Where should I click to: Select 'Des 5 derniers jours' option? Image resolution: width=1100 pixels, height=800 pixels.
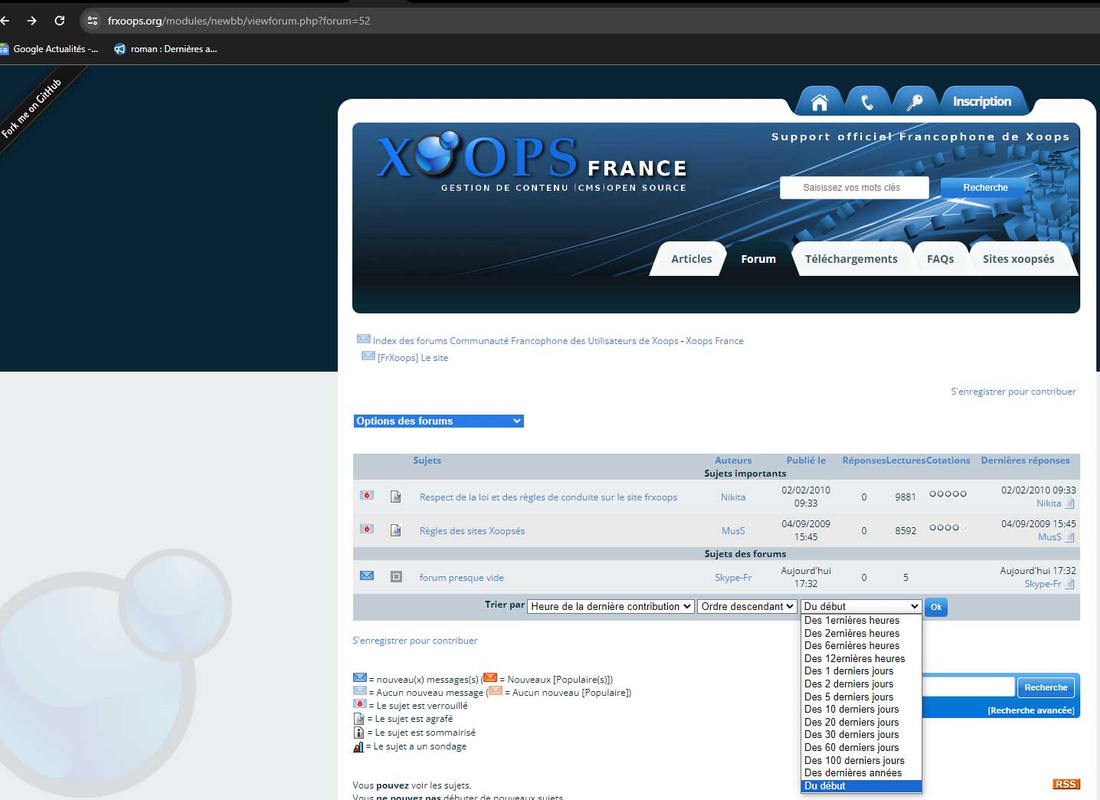(x=861, y=697)
